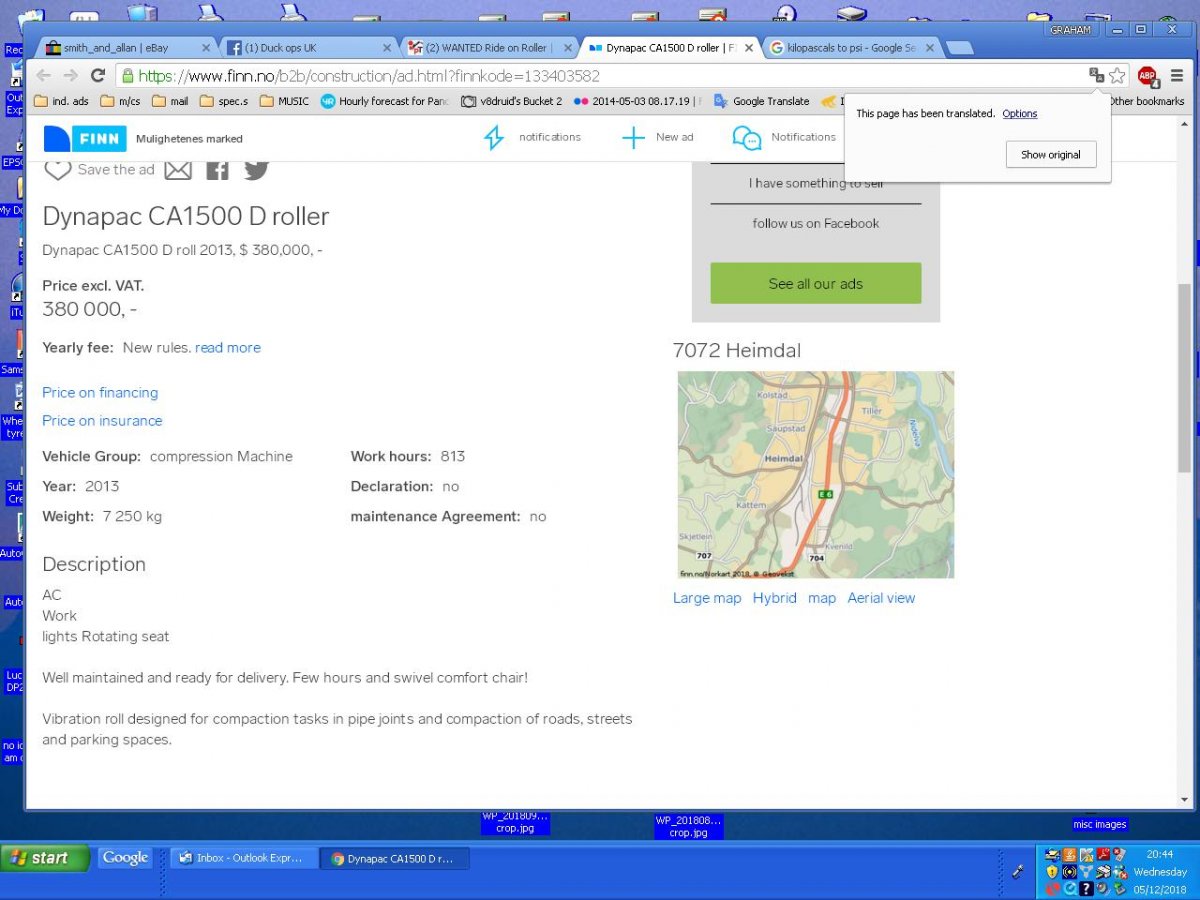Open Price on insurance link
1200x900 pixels.
(102, 421)
